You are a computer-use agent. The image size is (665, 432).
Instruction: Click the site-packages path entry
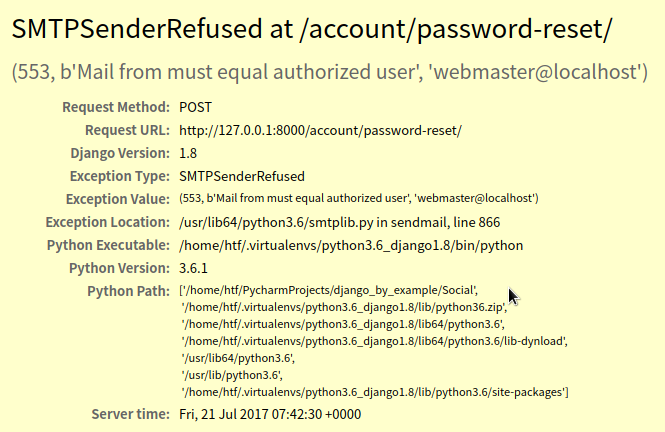375,392
